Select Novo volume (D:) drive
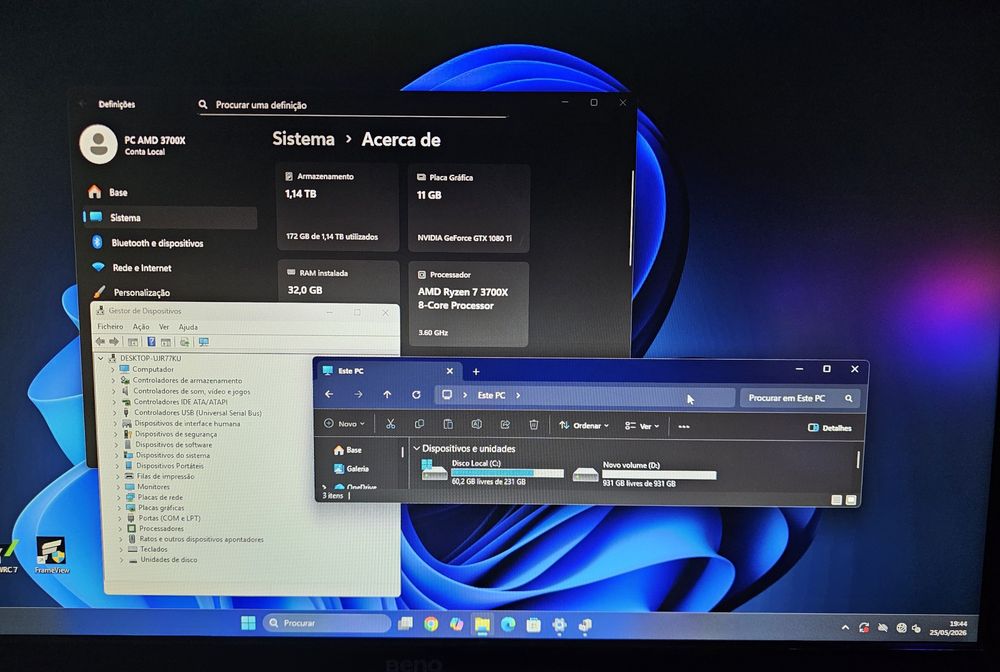The width and height of the screenshot is (1000, 672). 644,474
